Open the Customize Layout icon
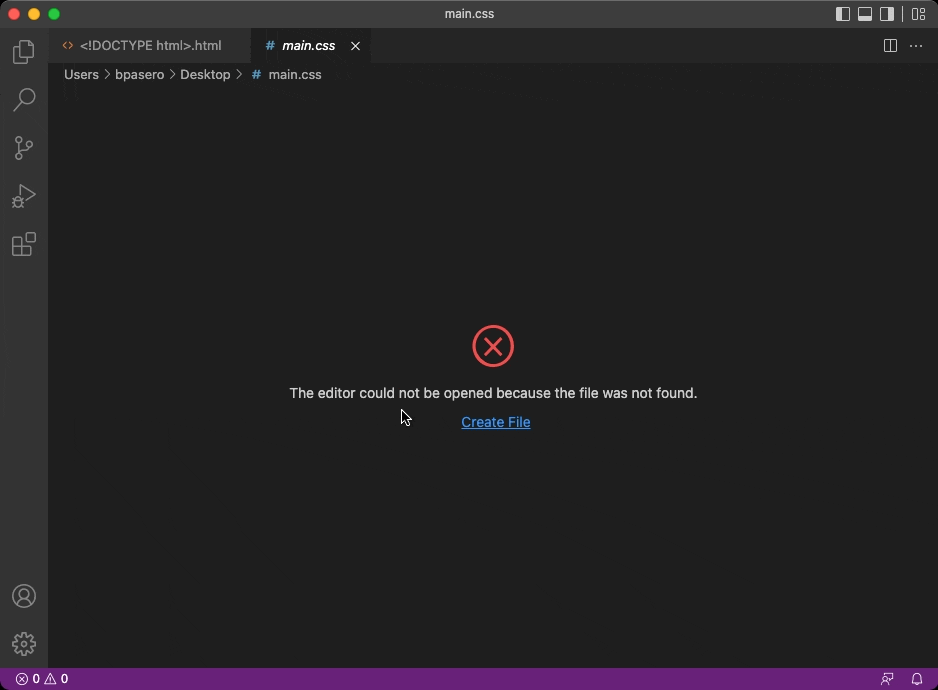Screen dimensions: 938x690 click(x=919, y=14)
